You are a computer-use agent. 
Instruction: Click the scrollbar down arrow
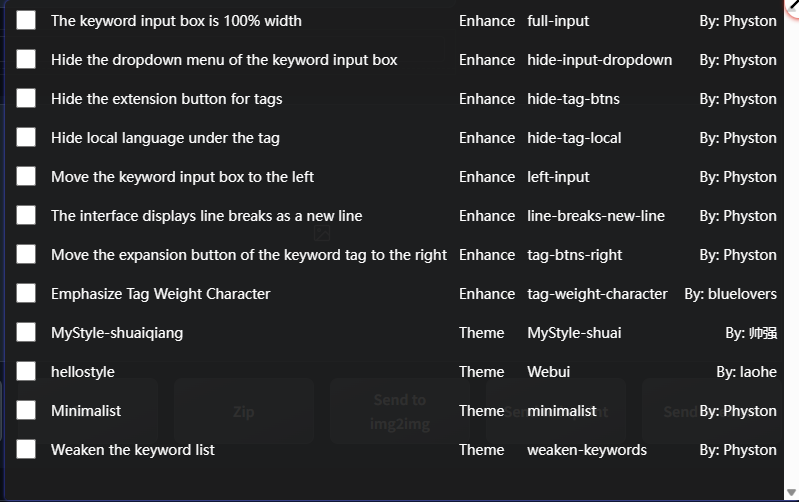point(792,494)
